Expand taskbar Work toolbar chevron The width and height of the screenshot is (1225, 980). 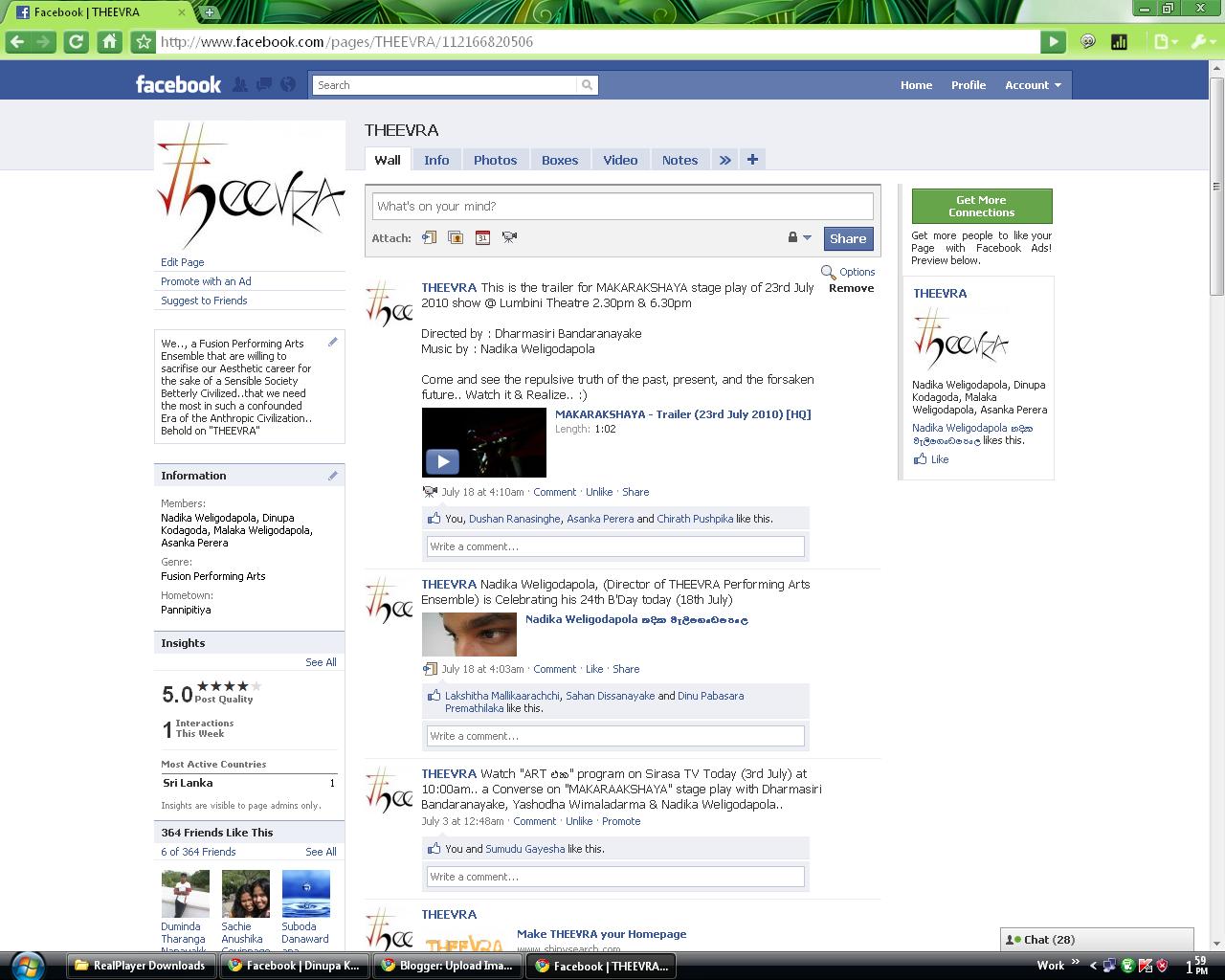(x=1075, y=963)
